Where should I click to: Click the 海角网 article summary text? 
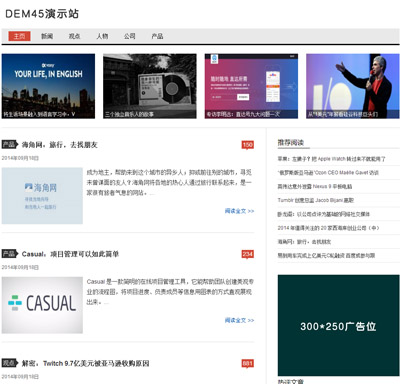click(169, 182)
